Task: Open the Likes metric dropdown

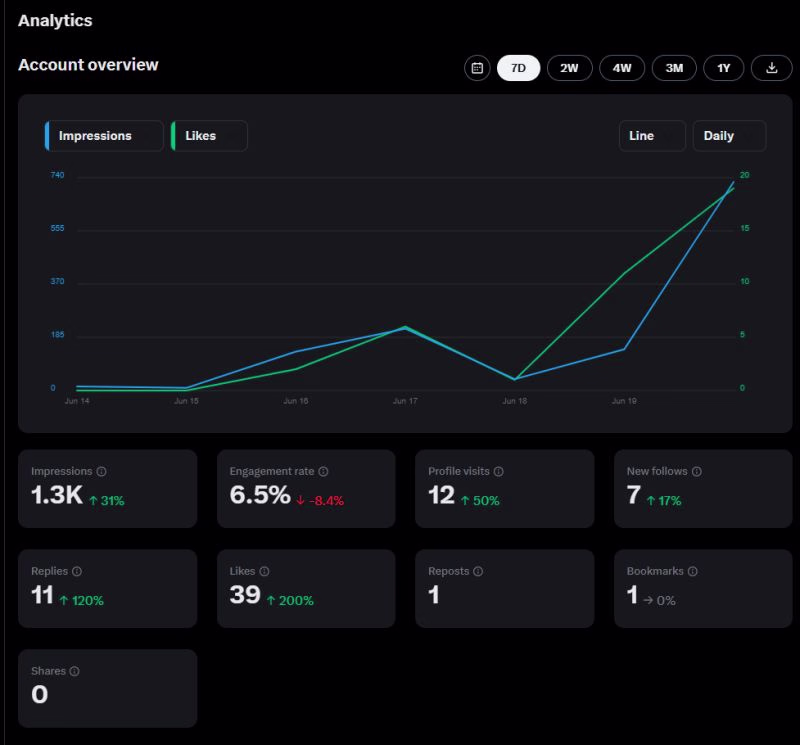Action: pos(209,136)
